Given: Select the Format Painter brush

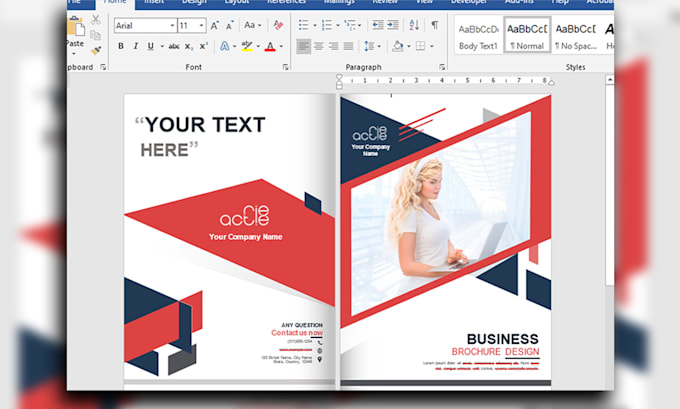Looking at the screenshot, I should tap(96, 50).
